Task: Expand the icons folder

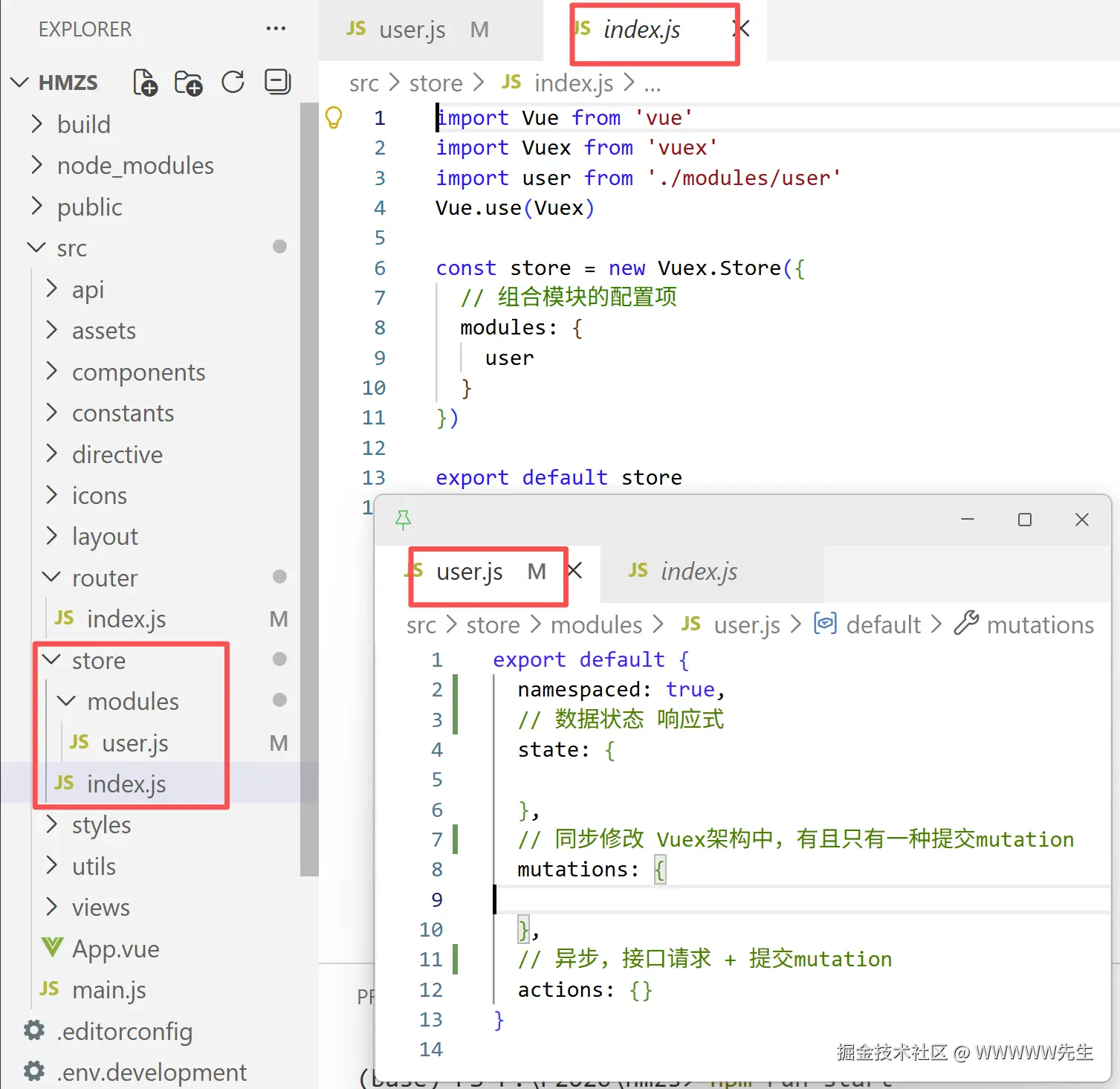Action: (51, 495)
